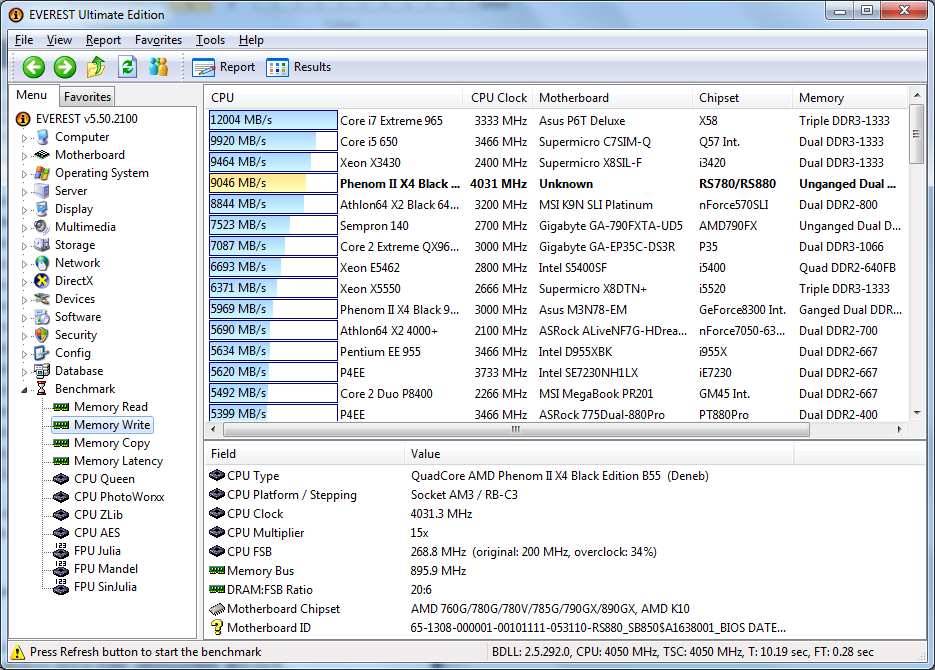The height and width of the screenshot is (670, 935).
Task: Click the 12004 MB/s result bar
Action: [273, 120]
